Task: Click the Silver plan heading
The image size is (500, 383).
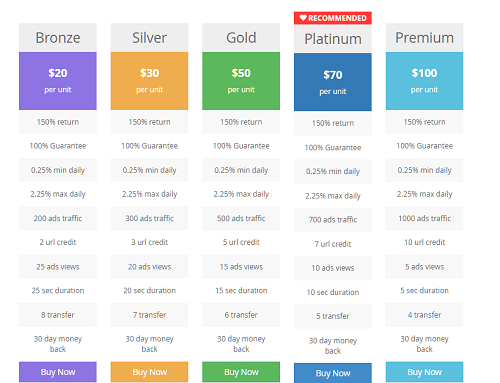Action: (x=149, y=37)
